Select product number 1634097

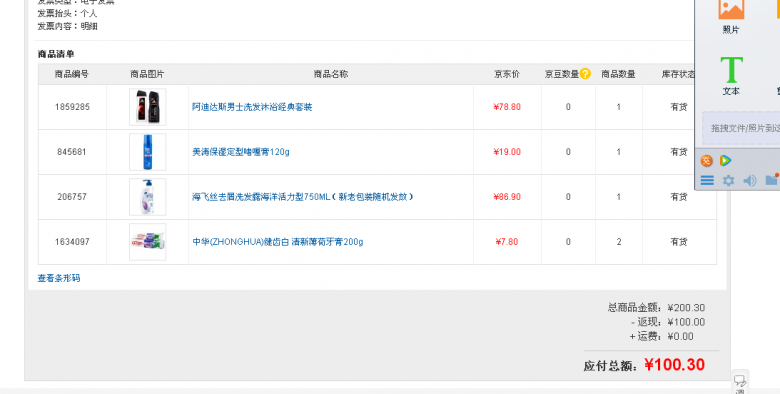[72, 242]
